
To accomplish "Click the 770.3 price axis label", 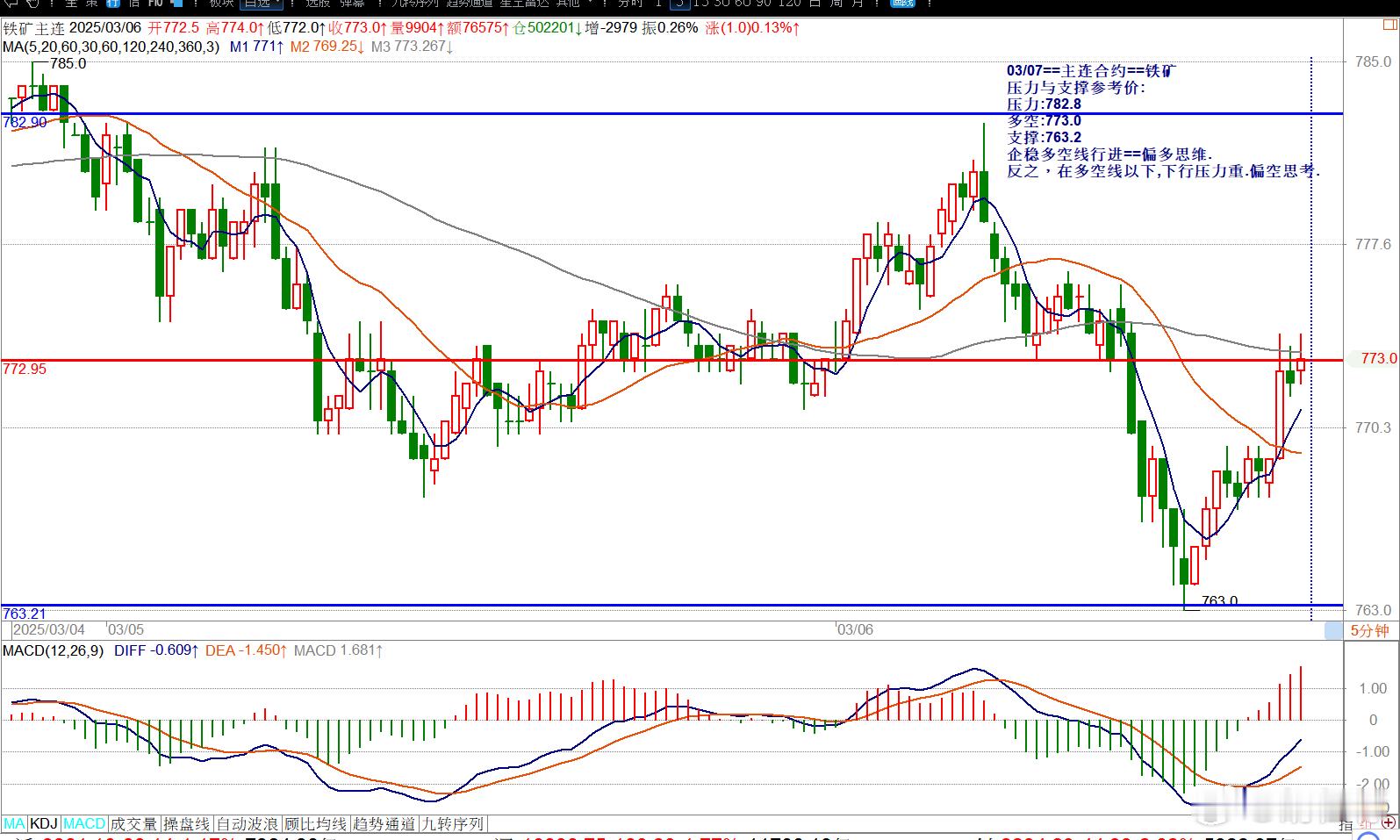I will (1374, 428).
